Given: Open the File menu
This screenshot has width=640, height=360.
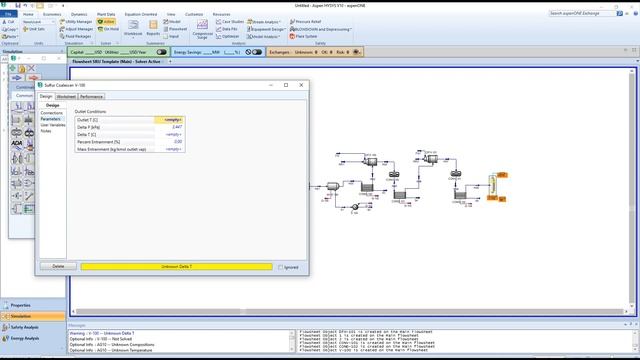Looking at the screenshot, I should click(8, 14).
